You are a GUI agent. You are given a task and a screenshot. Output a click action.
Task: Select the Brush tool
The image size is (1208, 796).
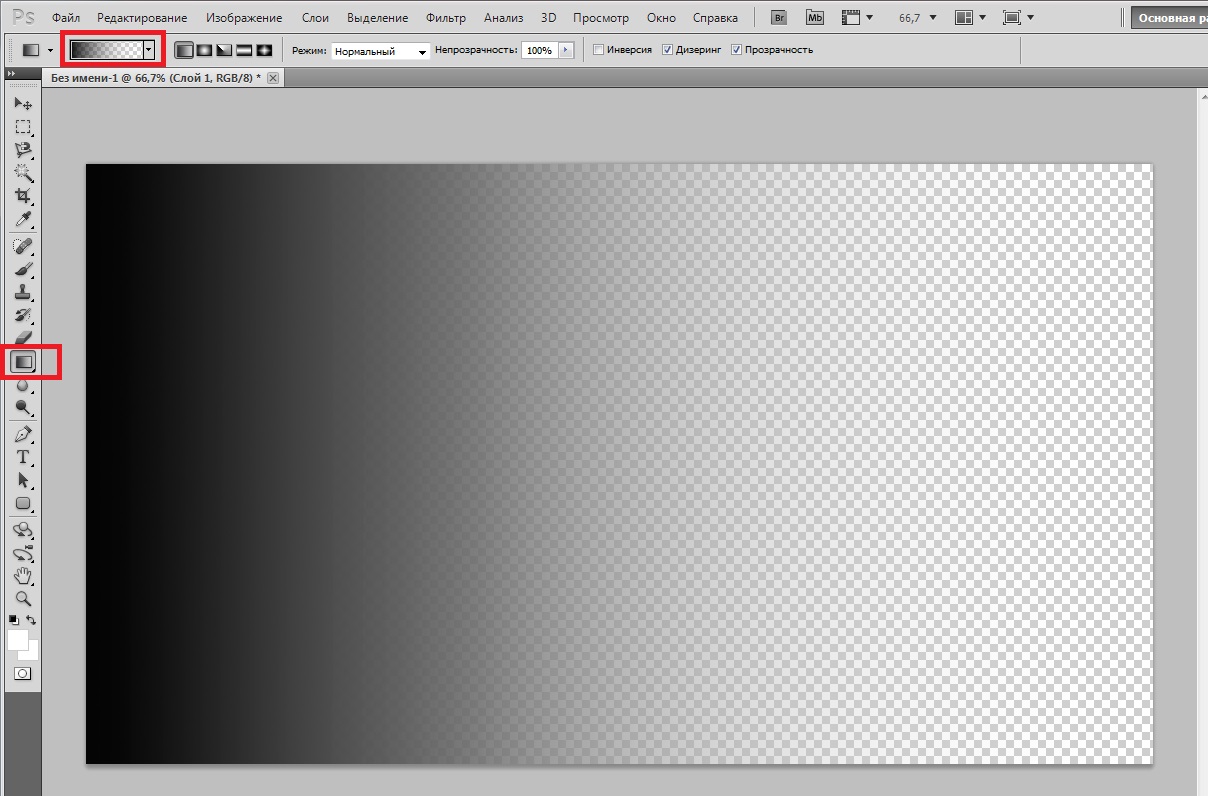point(22,269)
